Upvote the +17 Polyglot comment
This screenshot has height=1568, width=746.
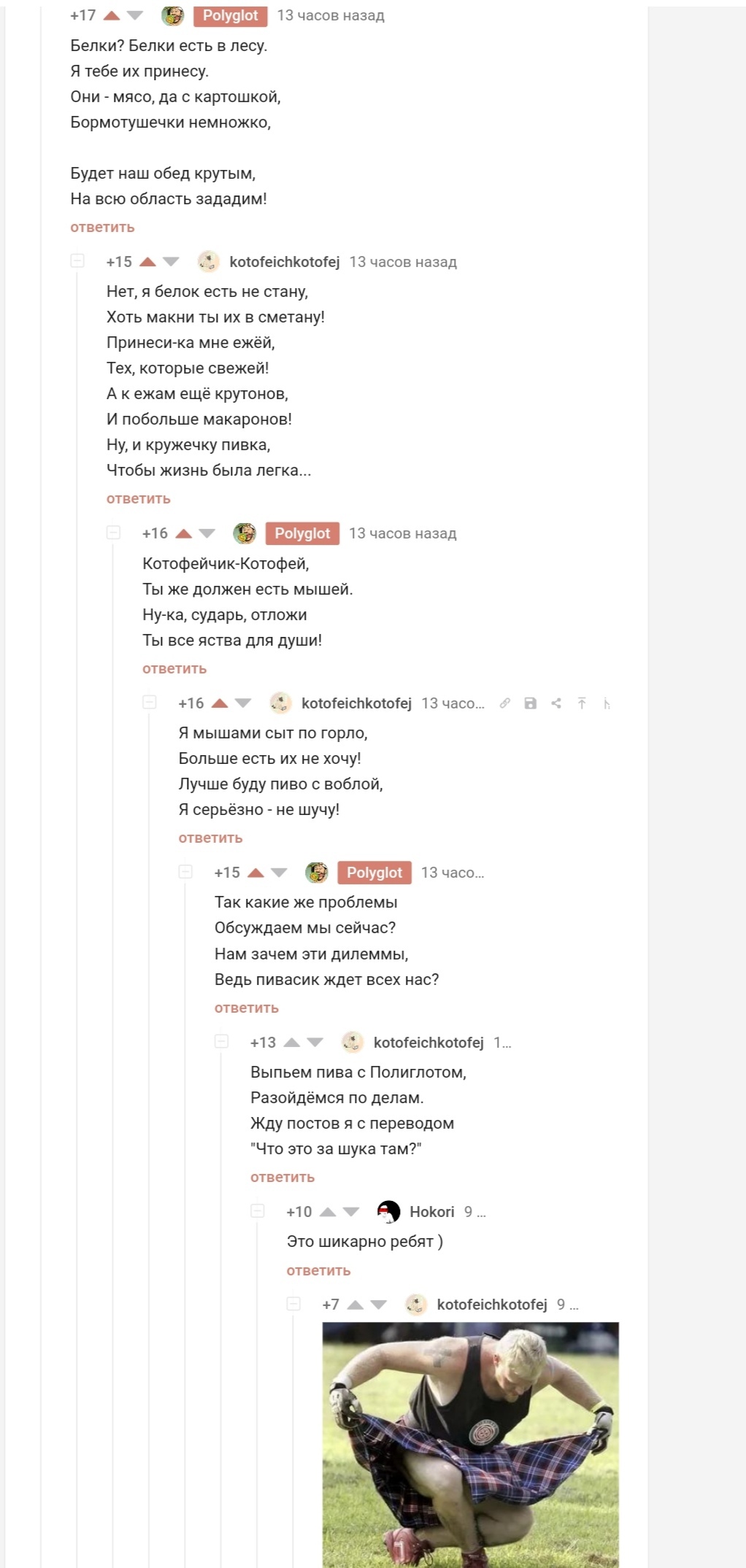(112, 15)
